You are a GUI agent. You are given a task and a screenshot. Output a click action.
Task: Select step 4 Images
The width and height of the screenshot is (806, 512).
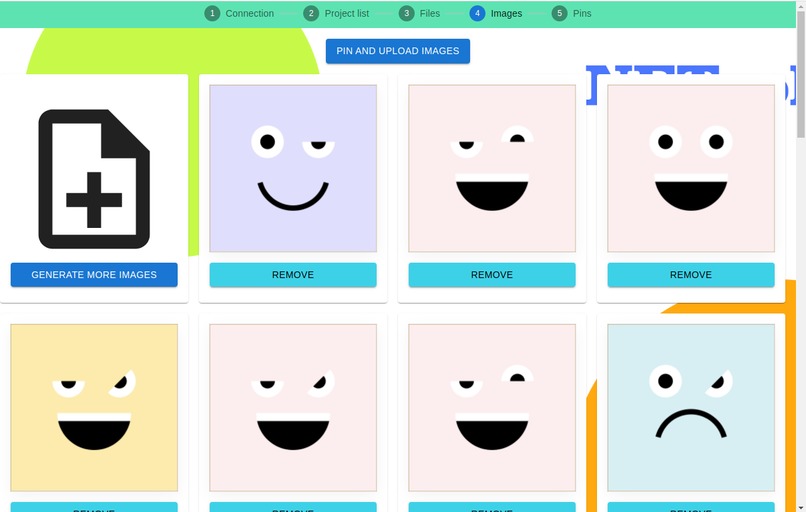click(496, 13)
